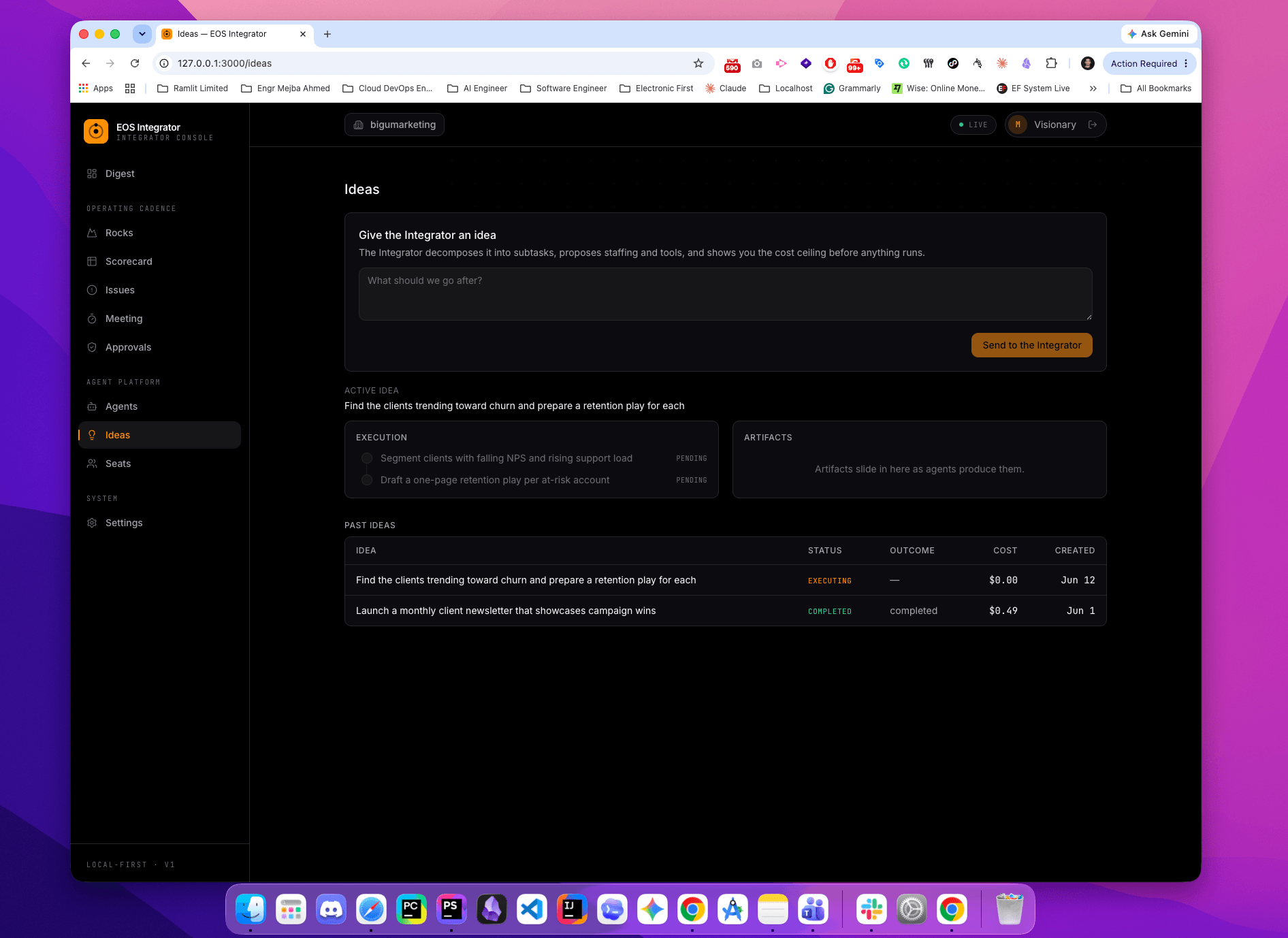Viewport: 1288px width, 938px height.
Task: Click the PENDING label for Segment clients subtask
Action: pos(691,459)
